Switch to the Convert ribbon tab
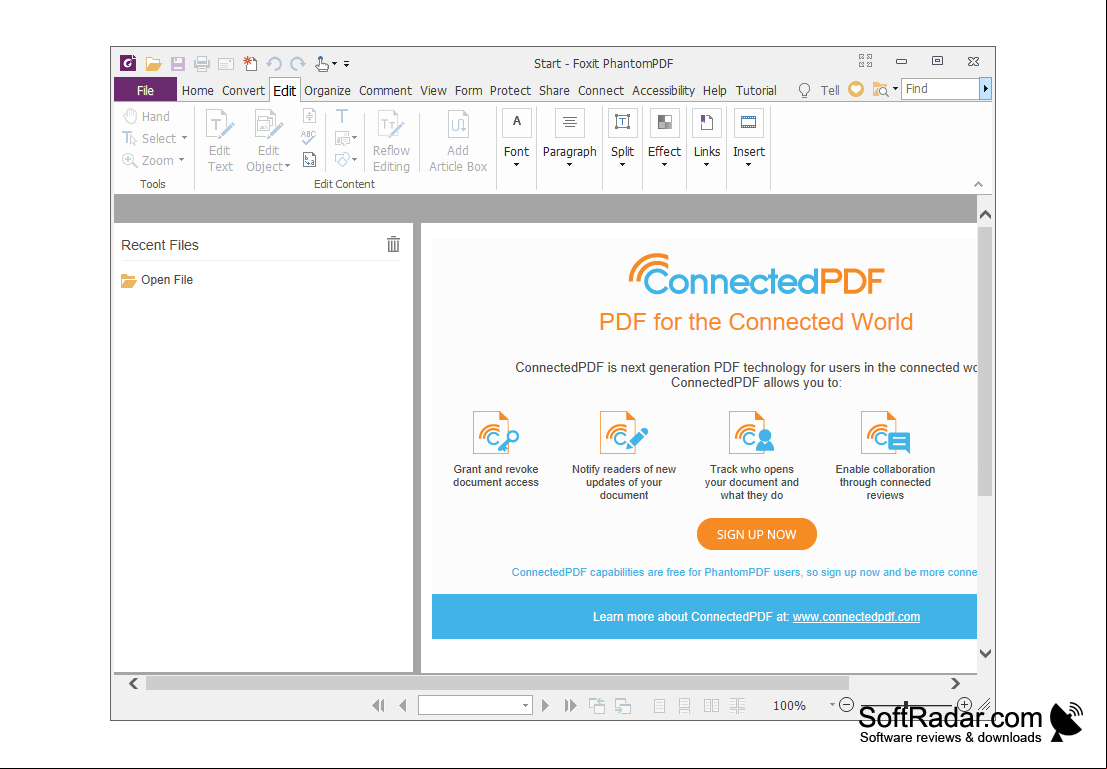The height and width of the screenshot is (769, 1107). point(244,90)
